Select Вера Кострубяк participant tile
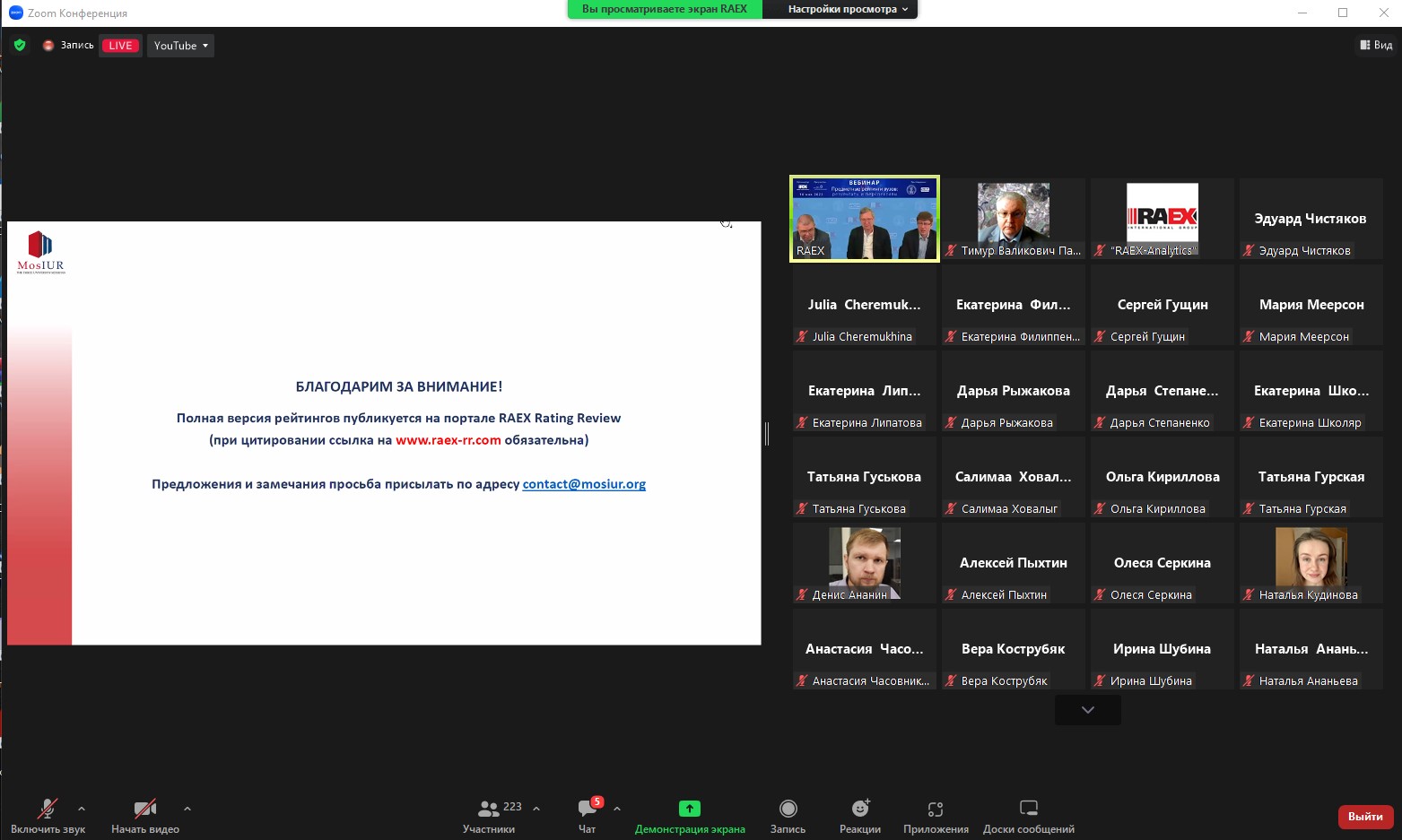This screenshot has height=840, width=1402. (x=1014, y=649)
